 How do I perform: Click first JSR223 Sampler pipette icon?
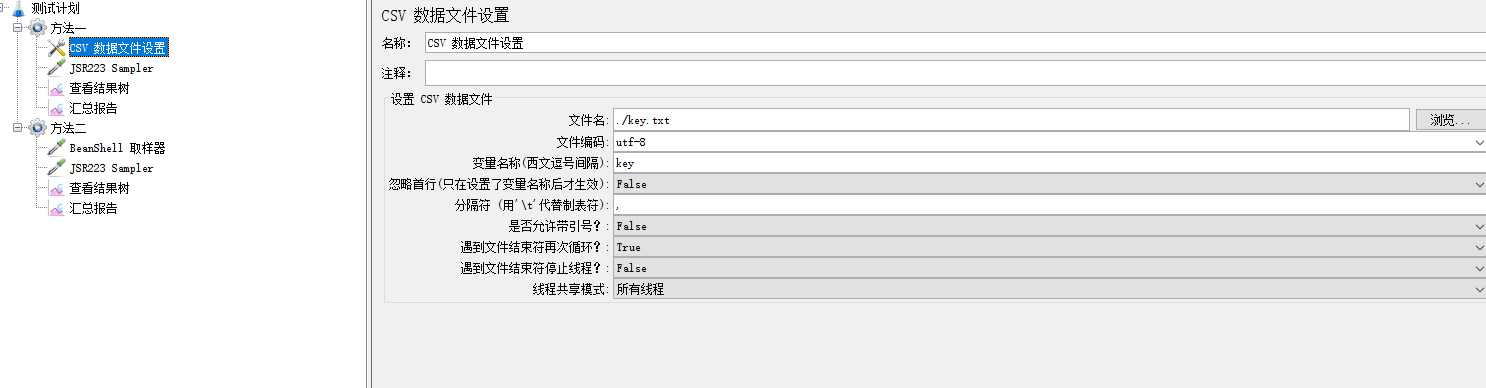[x=57, y=68]
